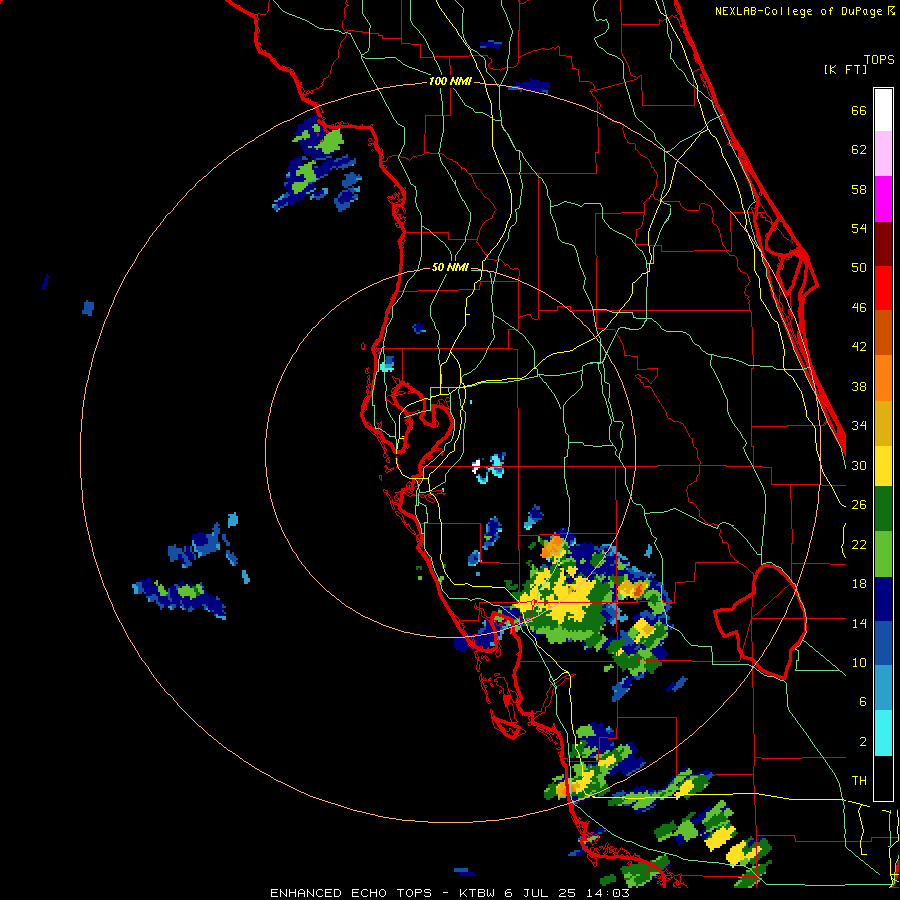This screenshot has height=900, width=900.
Task: Select the navy blue legend band
Action: pyautogui.click(x=883, y=599)
